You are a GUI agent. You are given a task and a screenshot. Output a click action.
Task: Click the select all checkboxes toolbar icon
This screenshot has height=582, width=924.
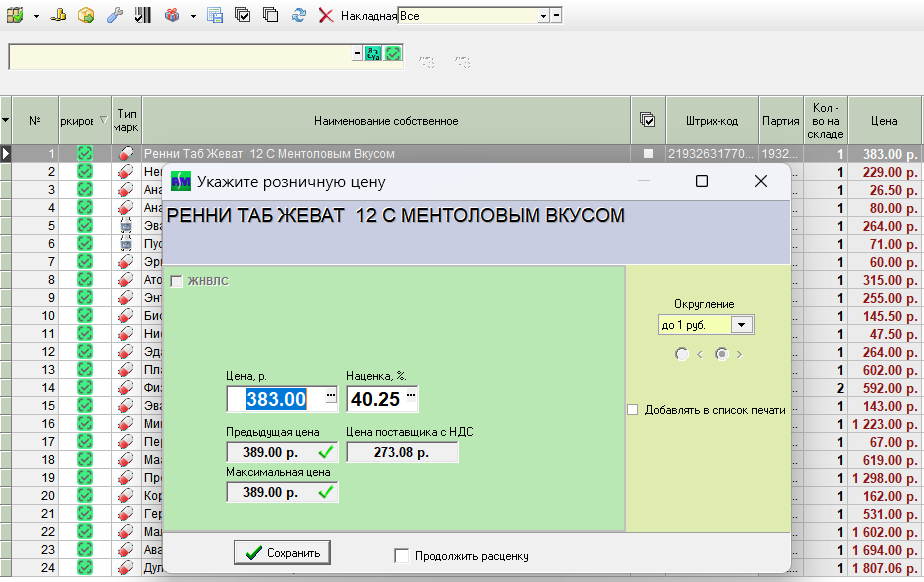pyautogui.click(x=242, y=15)
